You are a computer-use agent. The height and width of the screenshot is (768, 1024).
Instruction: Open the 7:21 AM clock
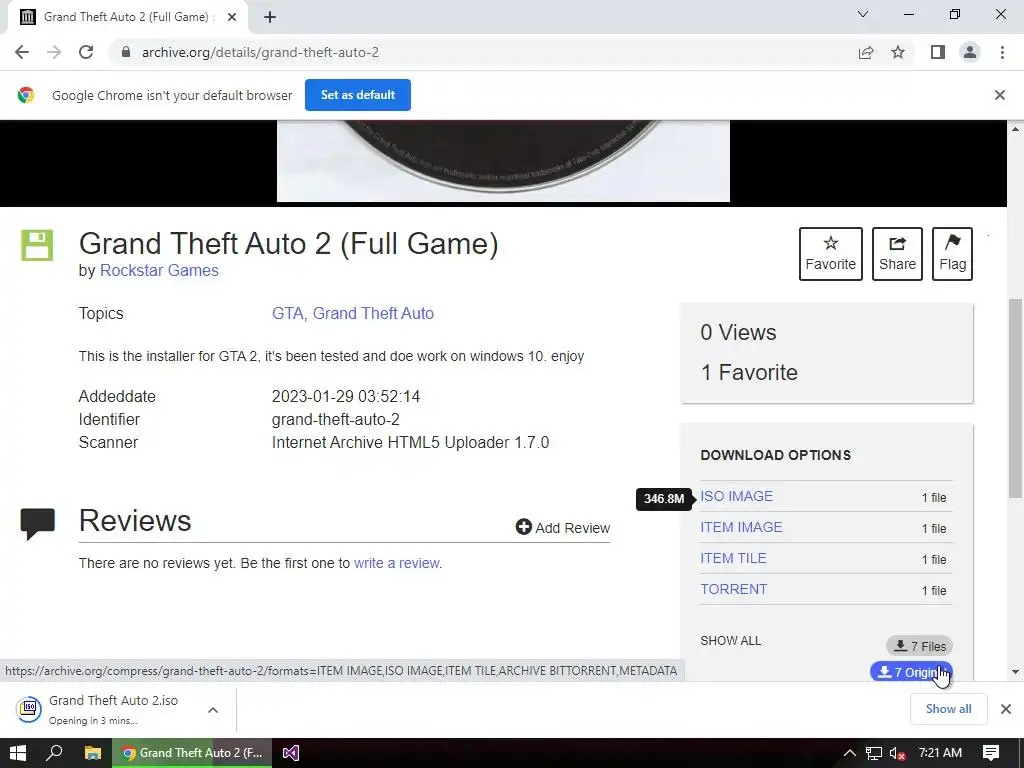pyautogui.click(x=940, y=753)
